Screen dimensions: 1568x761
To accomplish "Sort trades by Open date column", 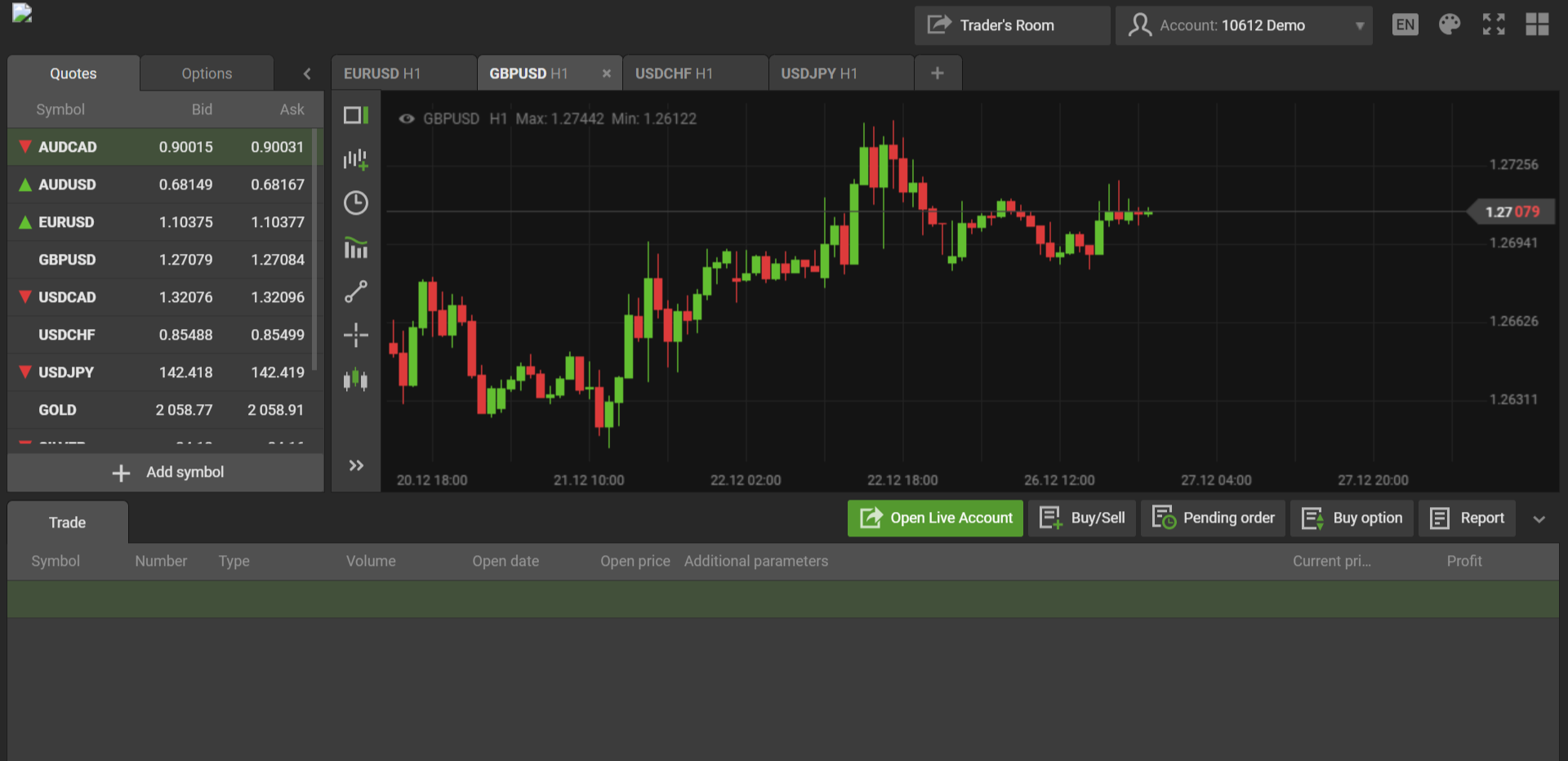I will point(506,561).
